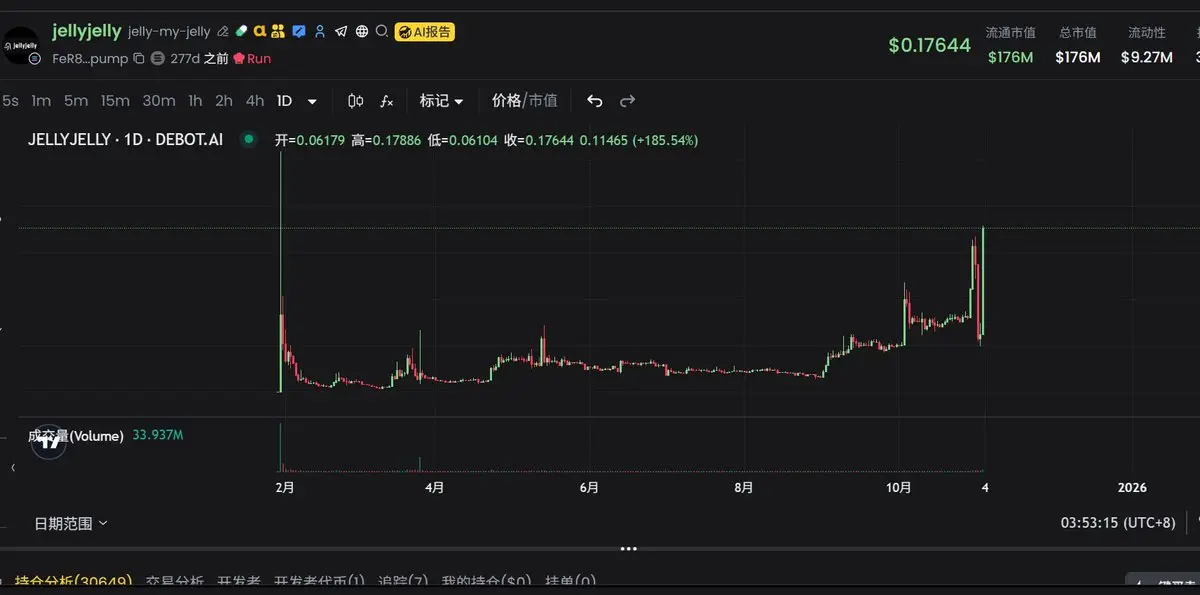Open the candlestick chart type icon
This screenshot has width=1200, height=595.
click(x=356, y=101)
